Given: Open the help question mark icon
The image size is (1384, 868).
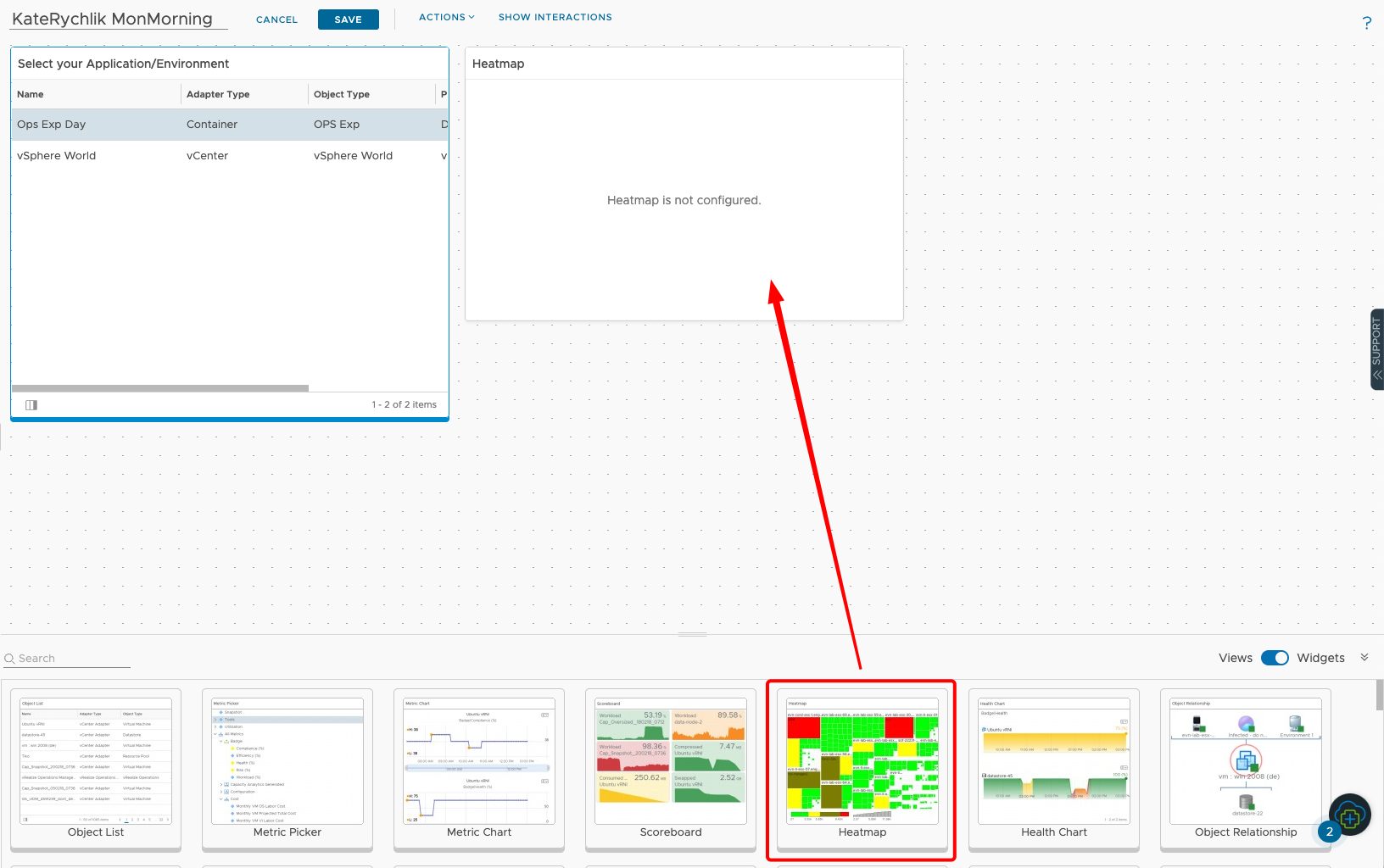Looking at the screenshot, I should point(1366,23).
